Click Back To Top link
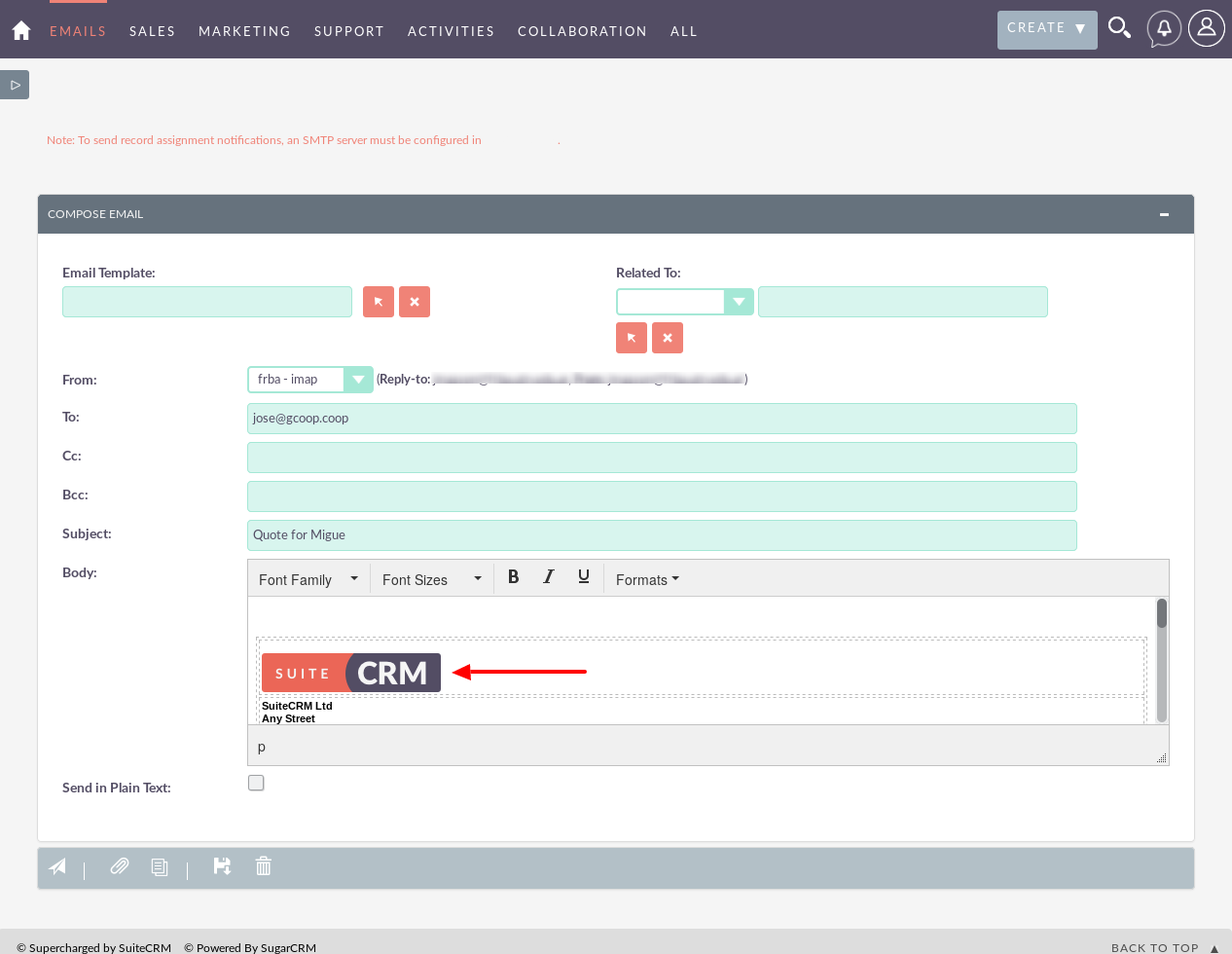Viewport: 1232px width, 954px height. [x=1165, y=947]
